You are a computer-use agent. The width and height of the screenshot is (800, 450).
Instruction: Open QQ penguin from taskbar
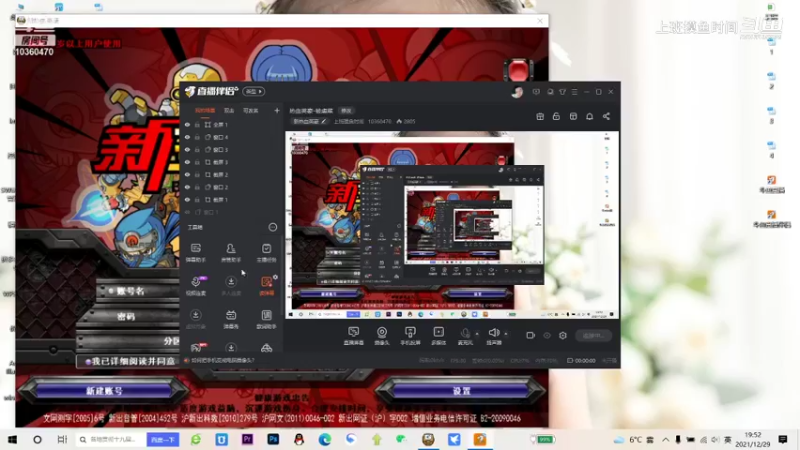[299, 439]
